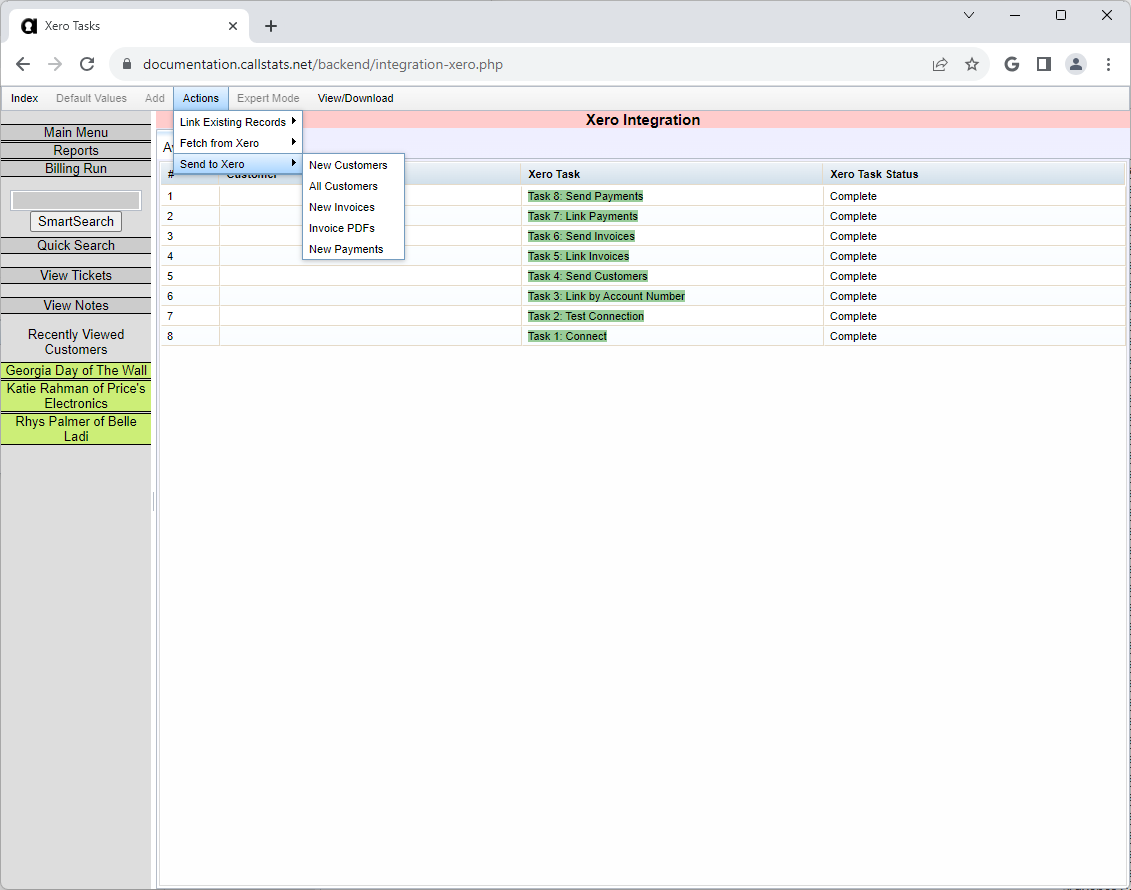Open Georgia Day of The Wall customer
The image size is (1131, 890).
pos(76,371)
